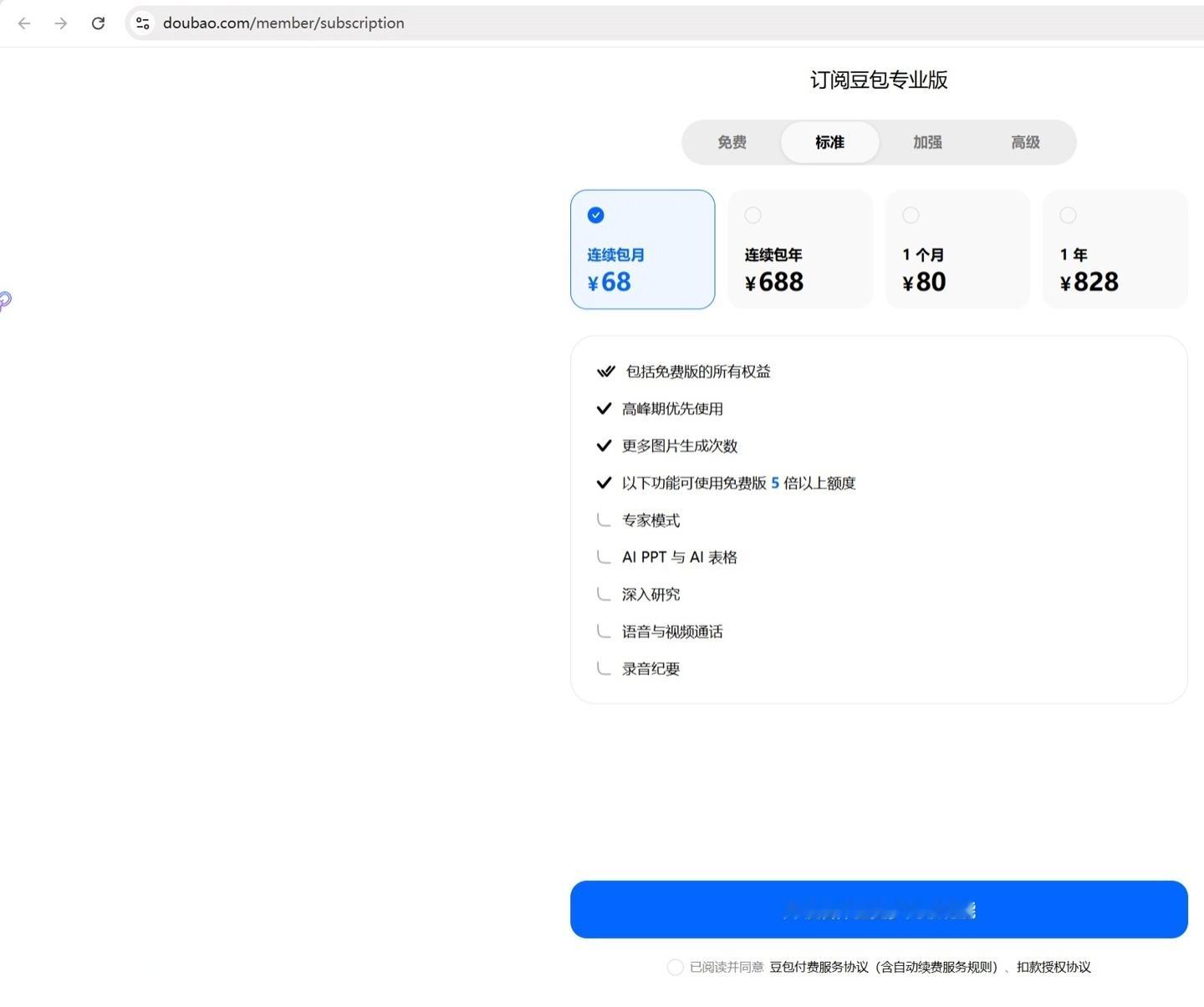Viewport: 1204px width, 1007px height.
Task: Click the 深入研究 feature text
Action: [x=650, y=595]
